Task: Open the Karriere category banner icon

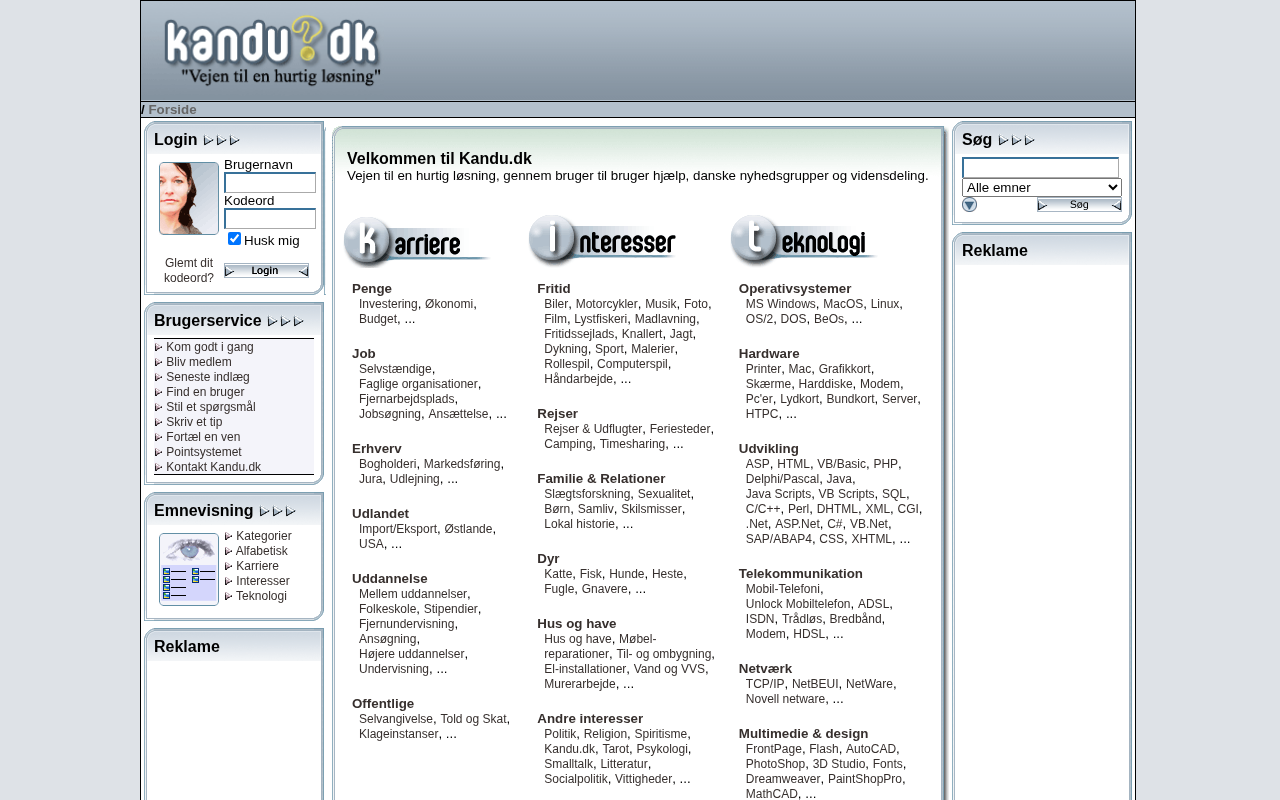Action: pos(417,242)
